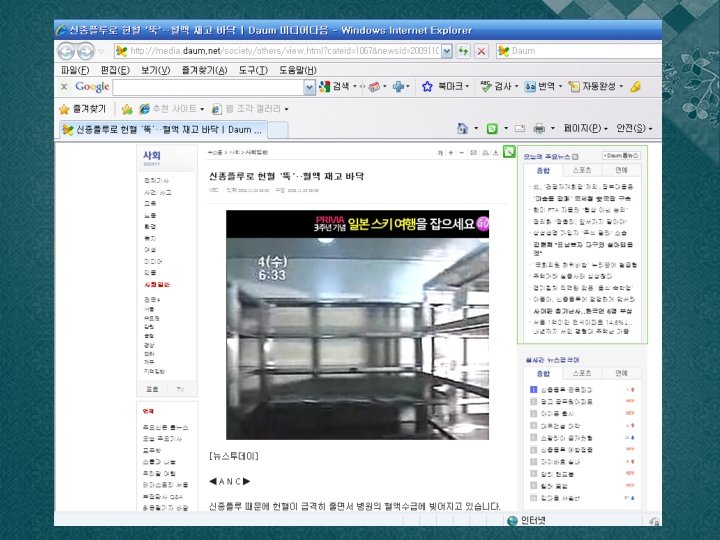Click the print article icon above article
720x540 pixels.
click(485, 152)
